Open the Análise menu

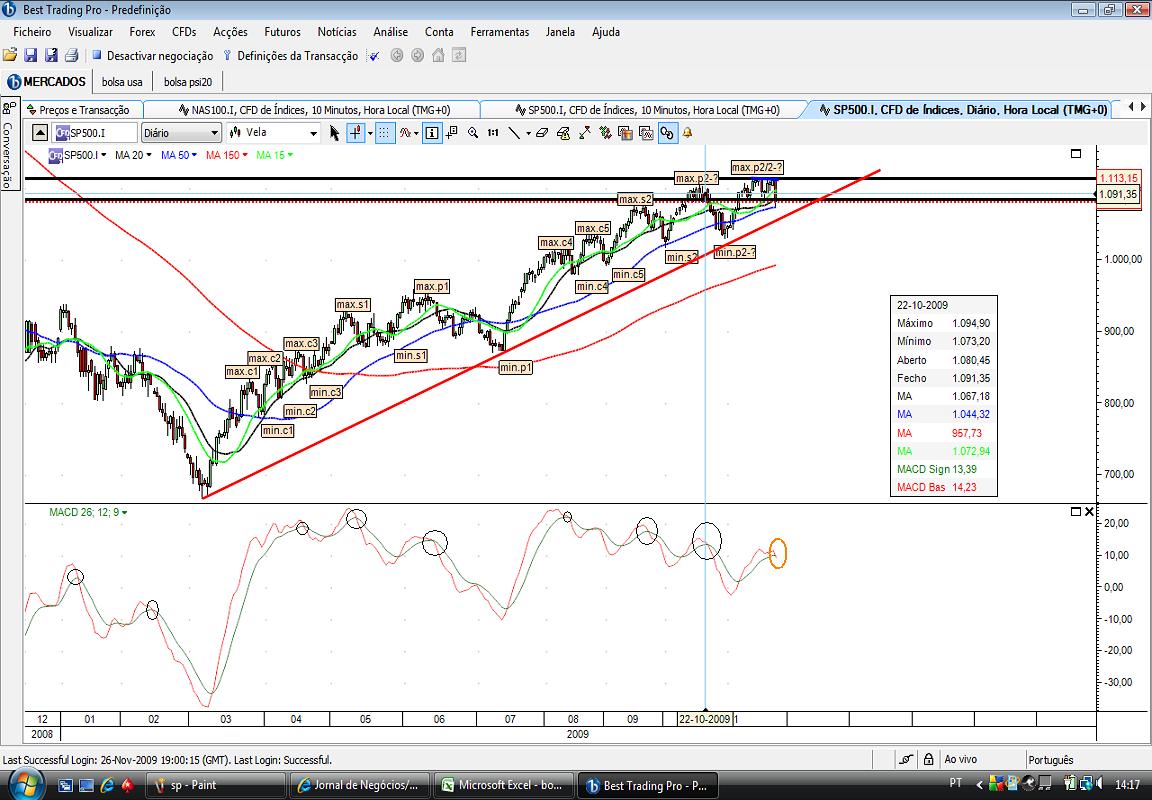[x=390, y=32]
